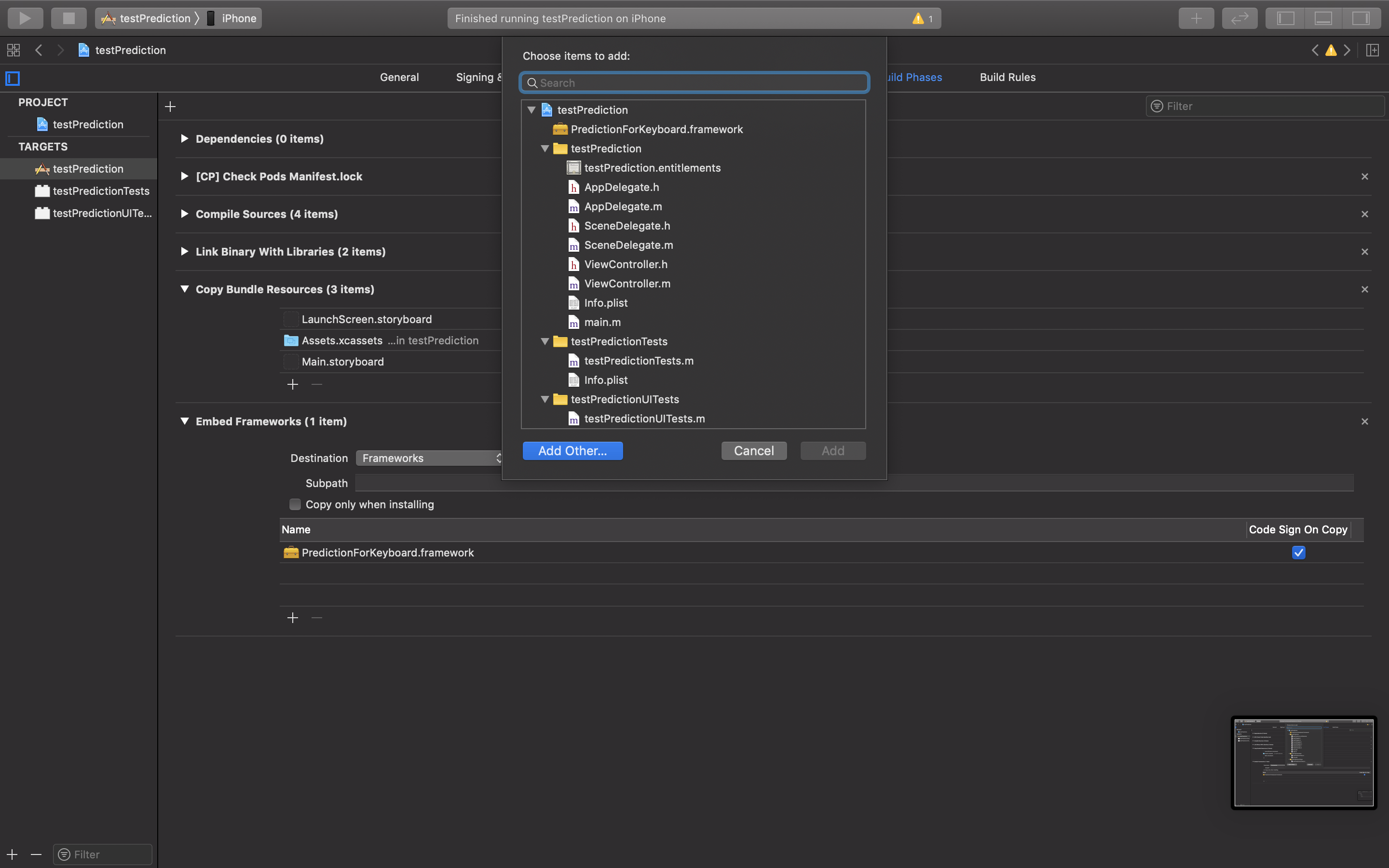Image resolution: width=1389 pixels, height=868 pixels.
Task: Select LaunchScreen.storyboard in bundle resources
Action: pos(390,319)
